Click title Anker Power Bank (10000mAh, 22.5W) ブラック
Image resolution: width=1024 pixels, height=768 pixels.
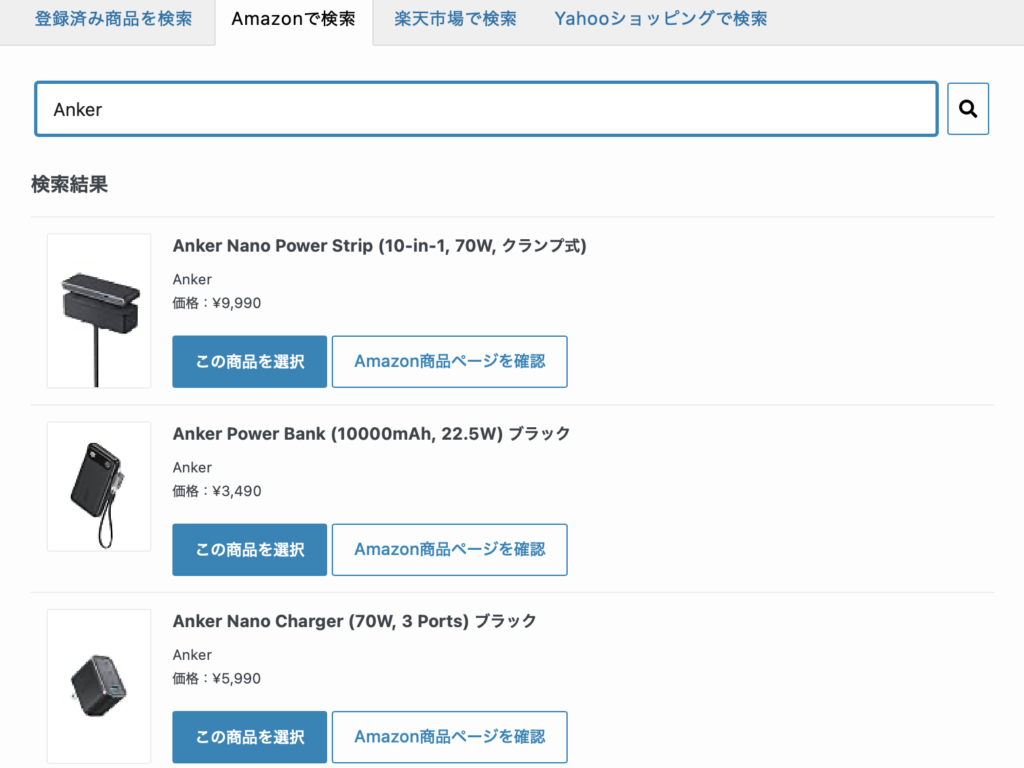coord(371,434)
